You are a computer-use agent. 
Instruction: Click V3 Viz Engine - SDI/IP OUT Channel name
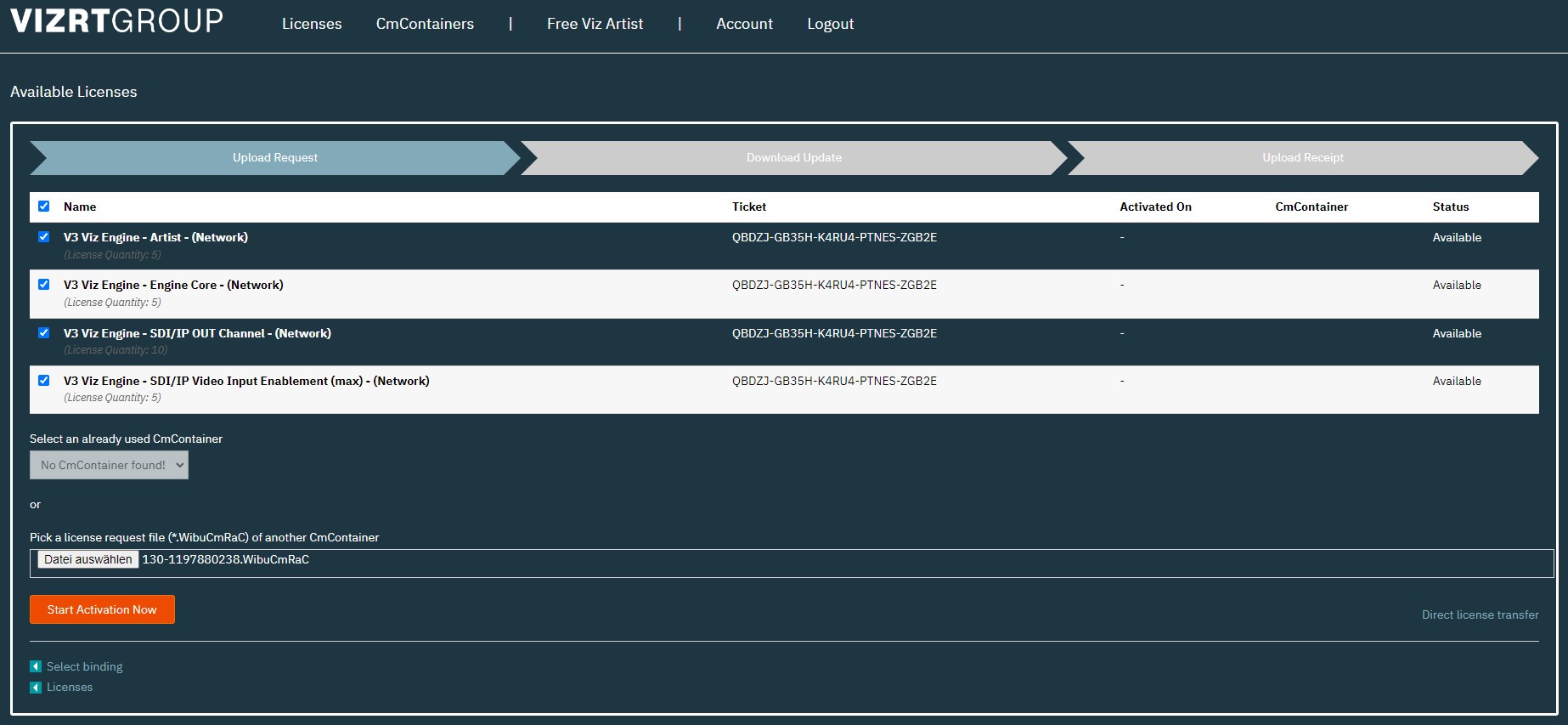click(197, 333)
